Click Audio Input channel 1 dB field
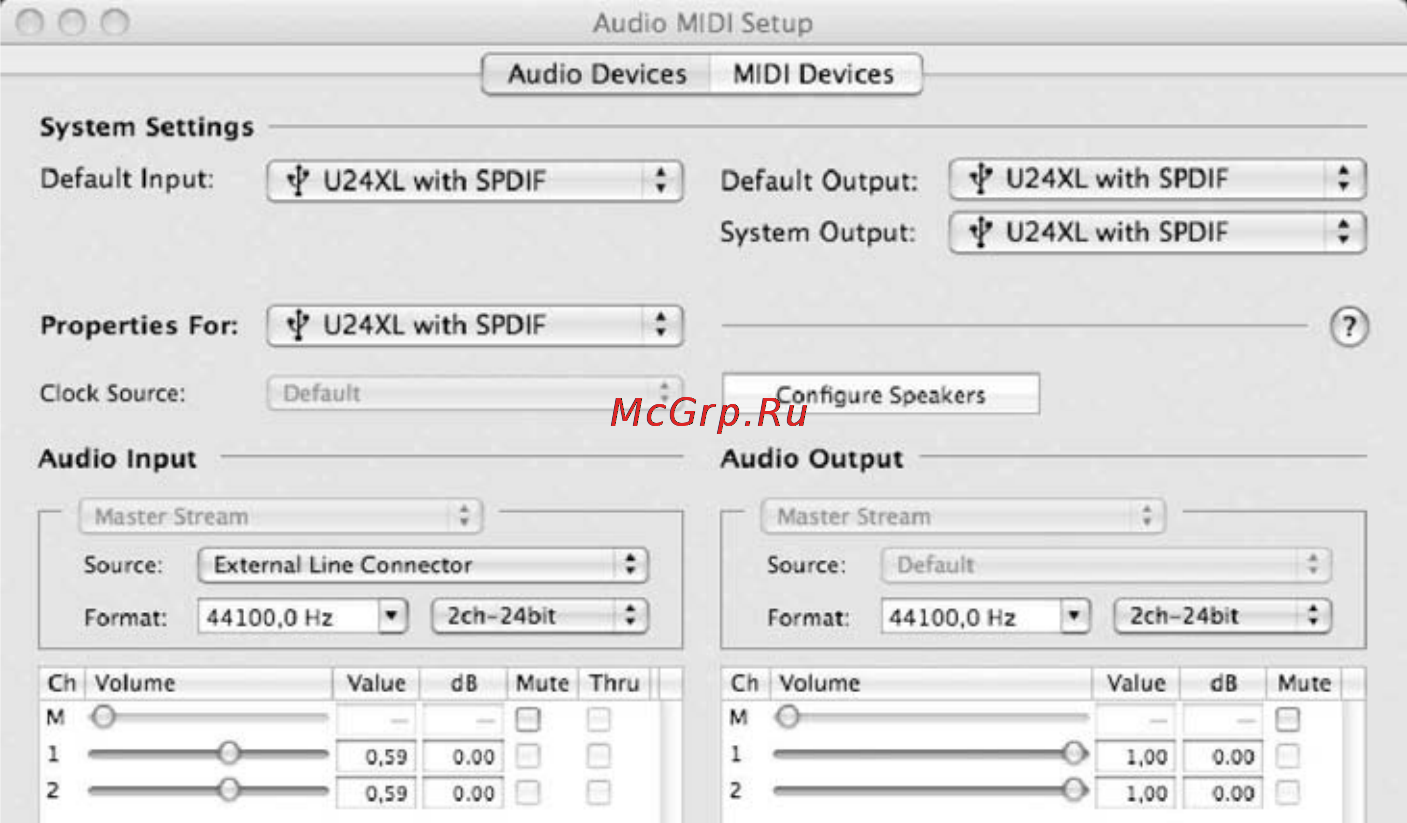The width and height of the screenshot is (1407, 823). pos(462,757)
